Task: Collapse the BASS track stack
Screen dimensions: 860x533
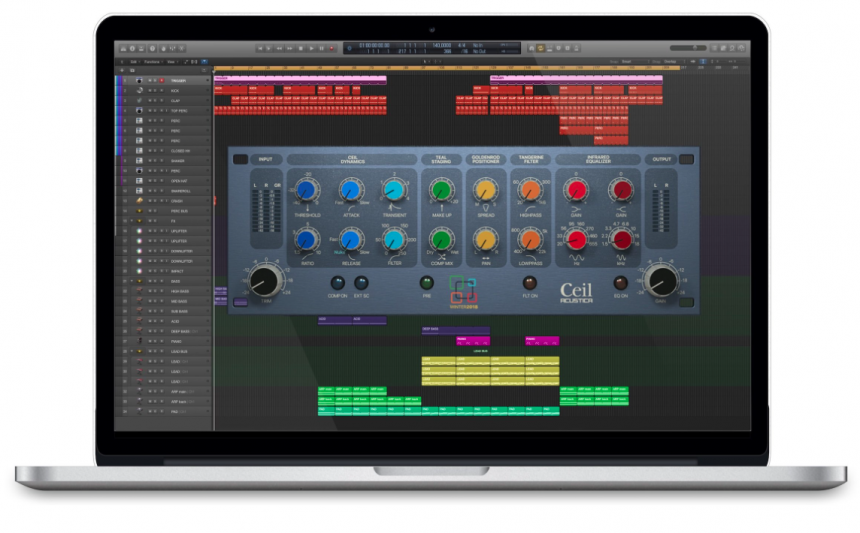Action: pos(132,281)
